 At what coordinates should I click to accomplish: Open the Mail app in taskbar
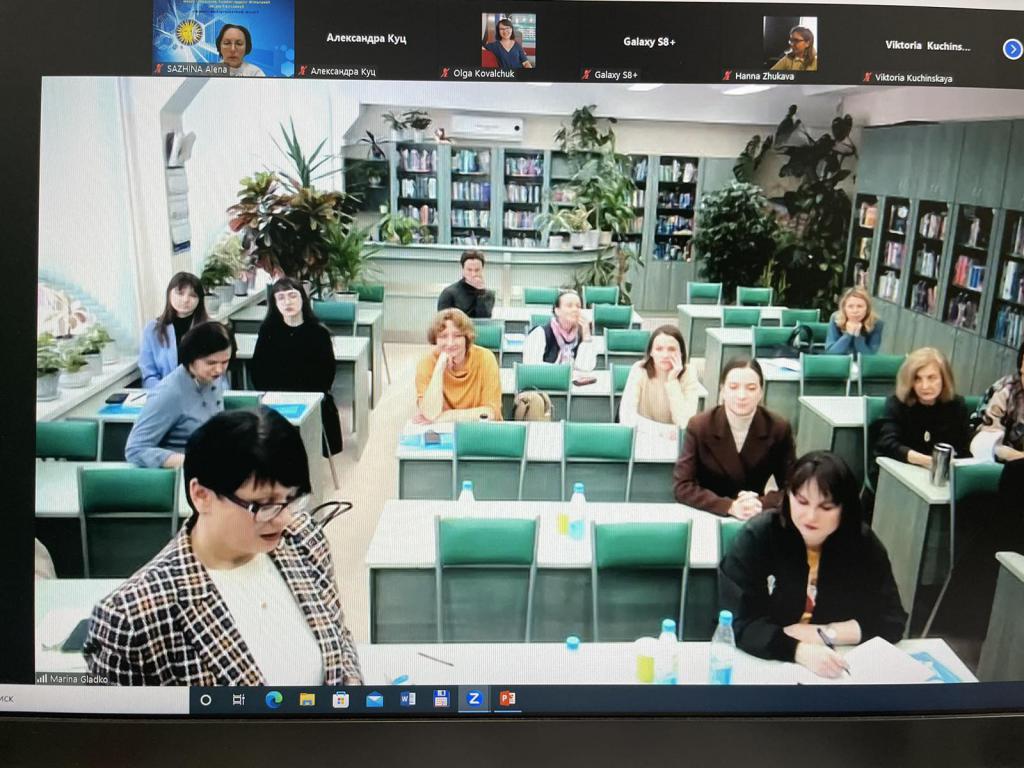375,699
